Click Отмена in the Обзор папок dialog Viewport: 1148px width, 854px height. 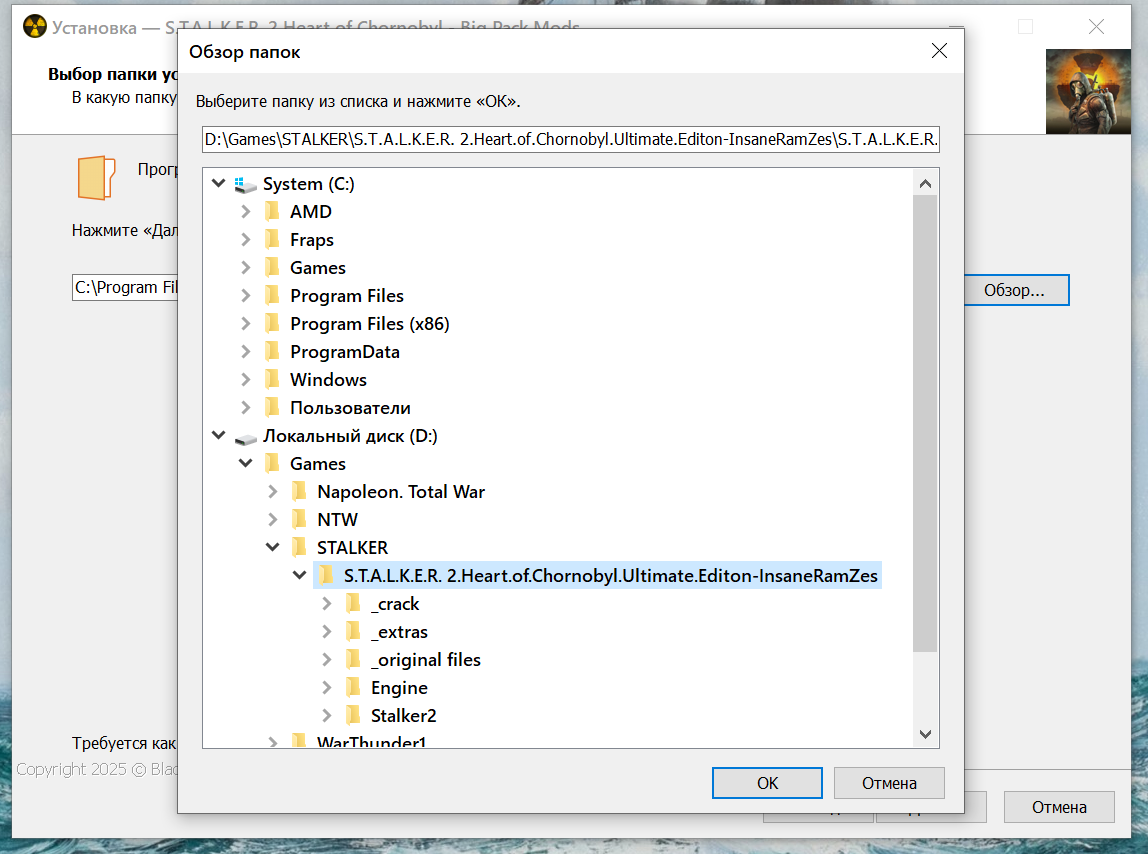click(889, 783)
